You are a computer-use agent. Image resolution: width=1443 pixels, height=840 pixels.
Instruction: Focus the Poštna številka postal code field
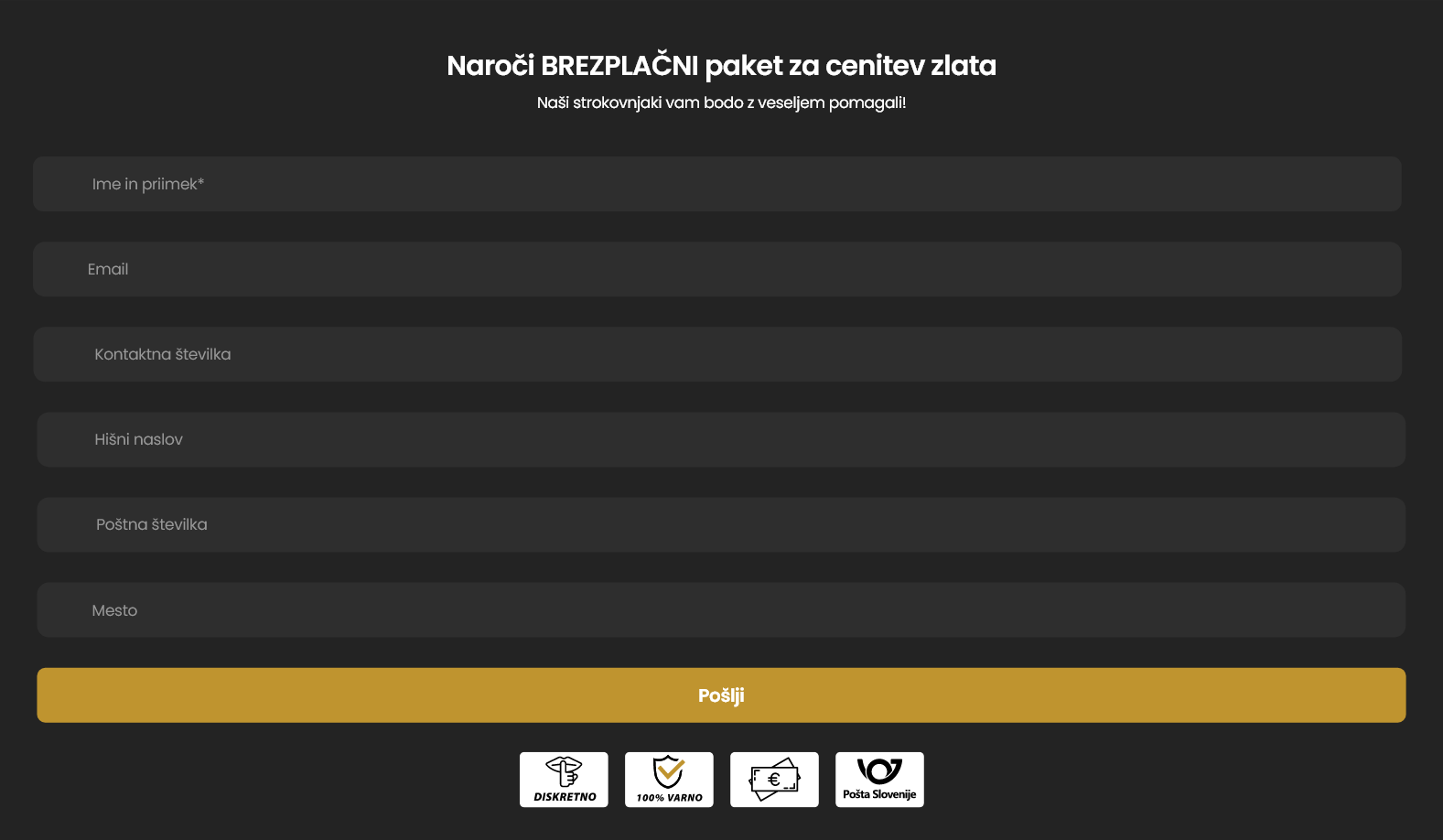click(721, 524)
